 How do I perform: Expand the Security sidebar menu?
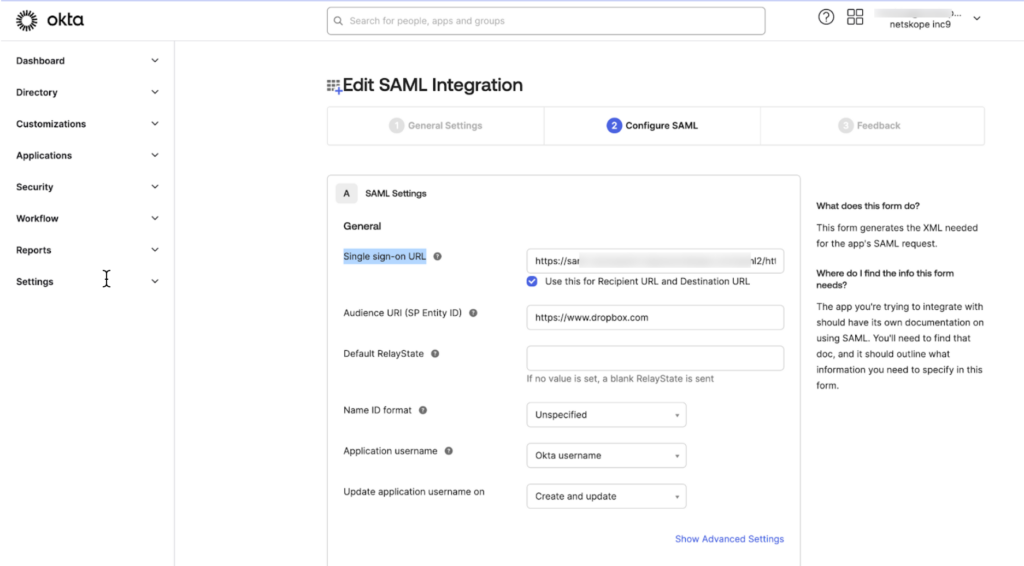87,187
